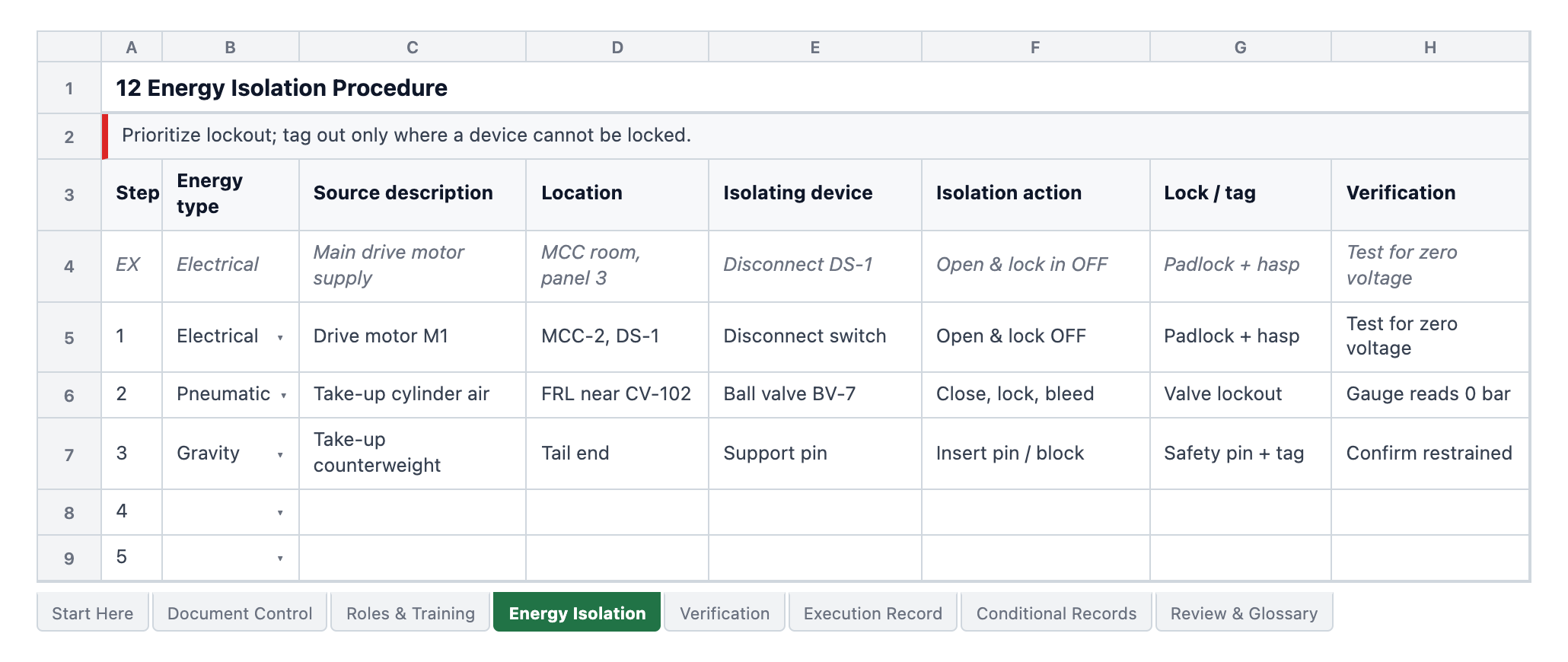
Task: Open the Gravity energy type dropdown arrow
Action: point(280,455)
